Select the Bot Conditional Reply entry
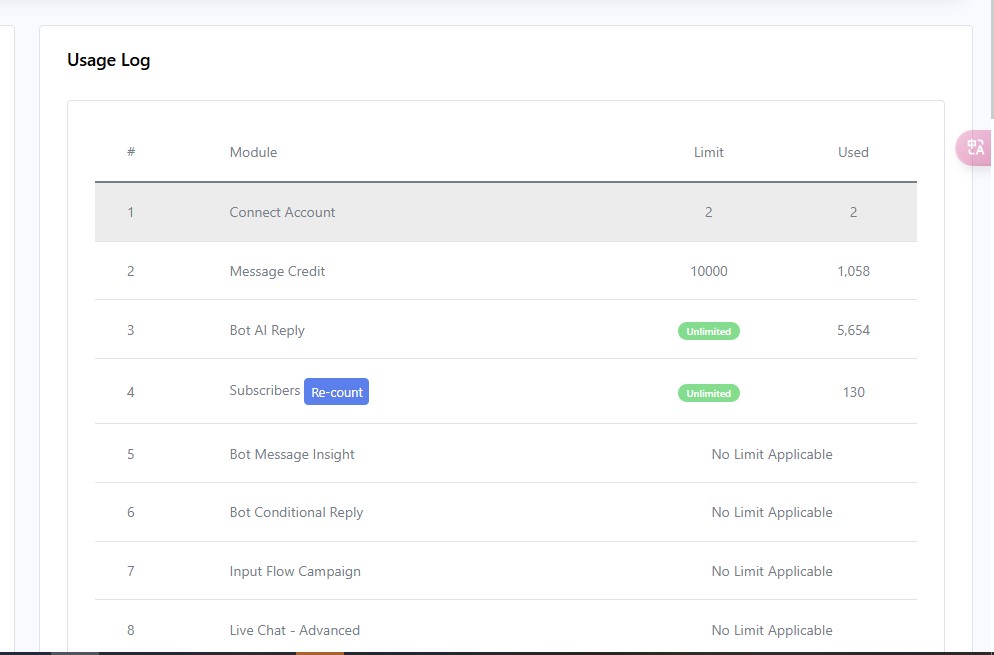The height and width of the screenshot is (655, 994). point(296,512)
